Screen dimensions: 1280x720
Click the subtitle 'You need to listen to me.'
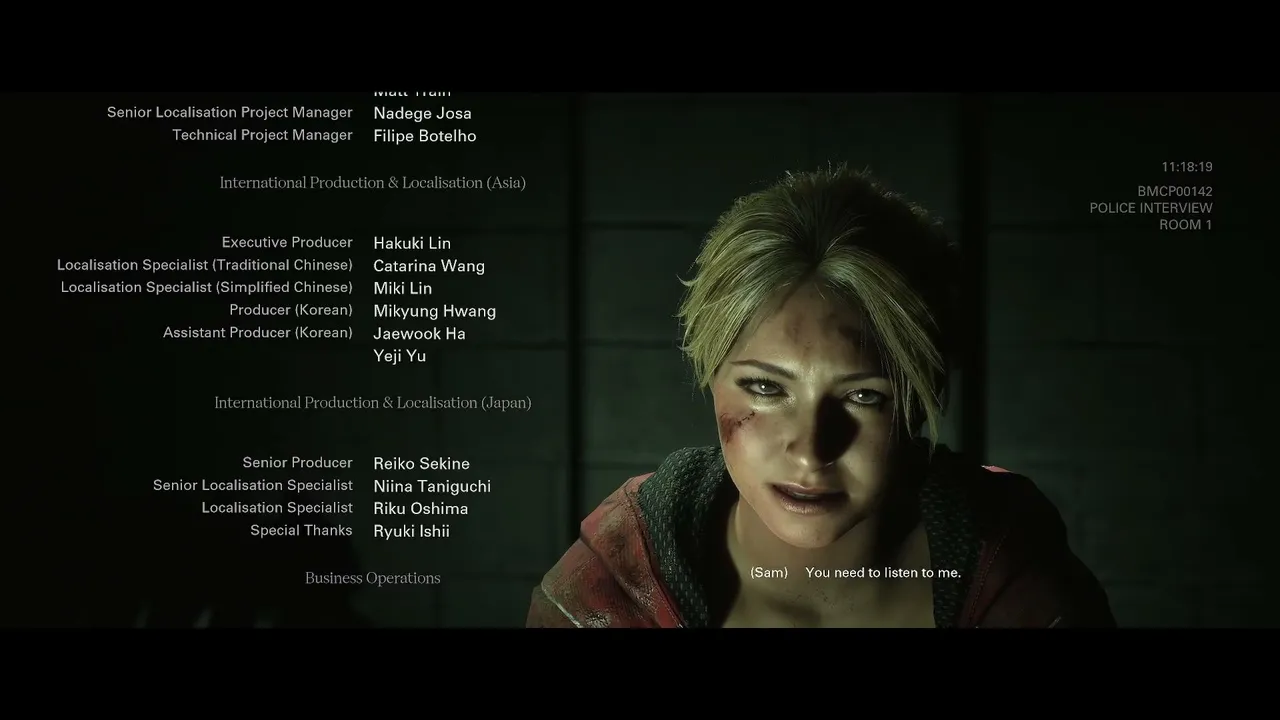[883, 572]
